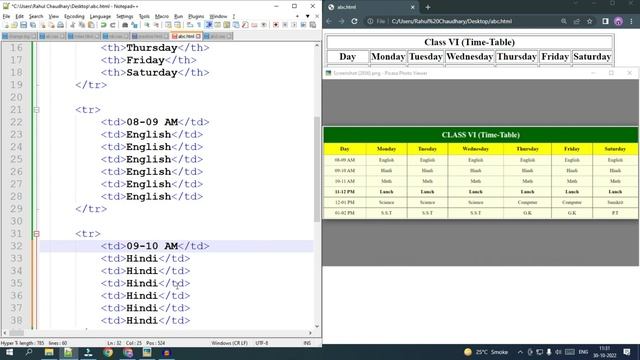Viewport: 640px width, 360px height.
Task: Show hidden system tray icons chevron
Action: coord(520,352)
